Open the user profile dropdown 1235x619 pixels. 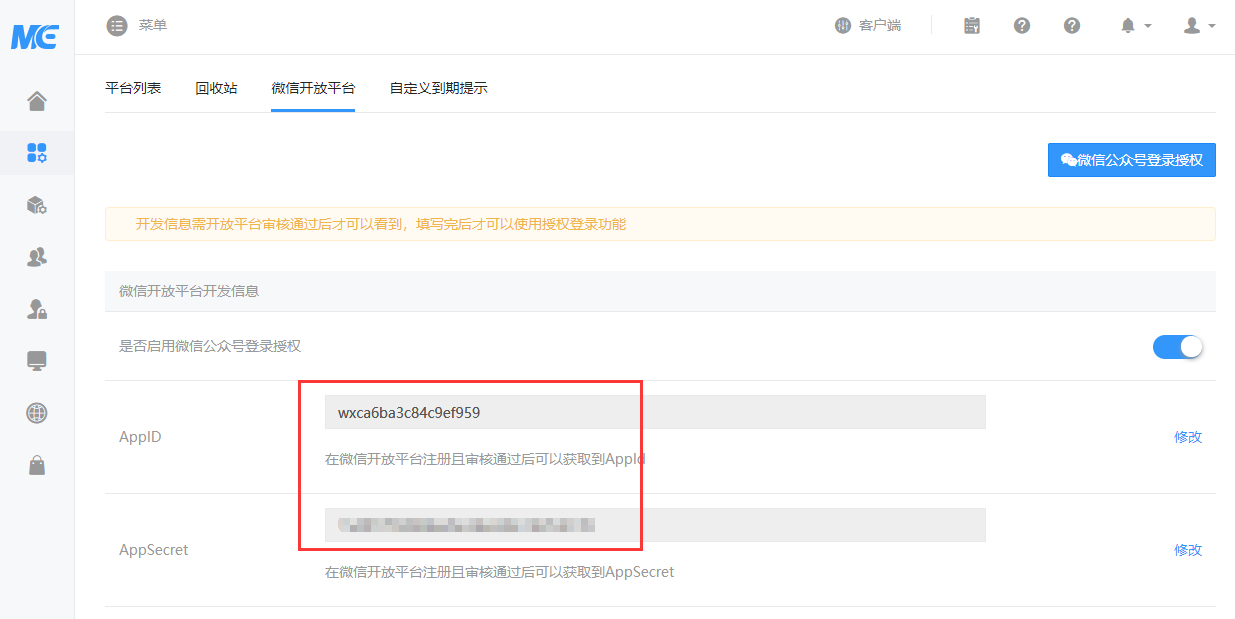1199,25
